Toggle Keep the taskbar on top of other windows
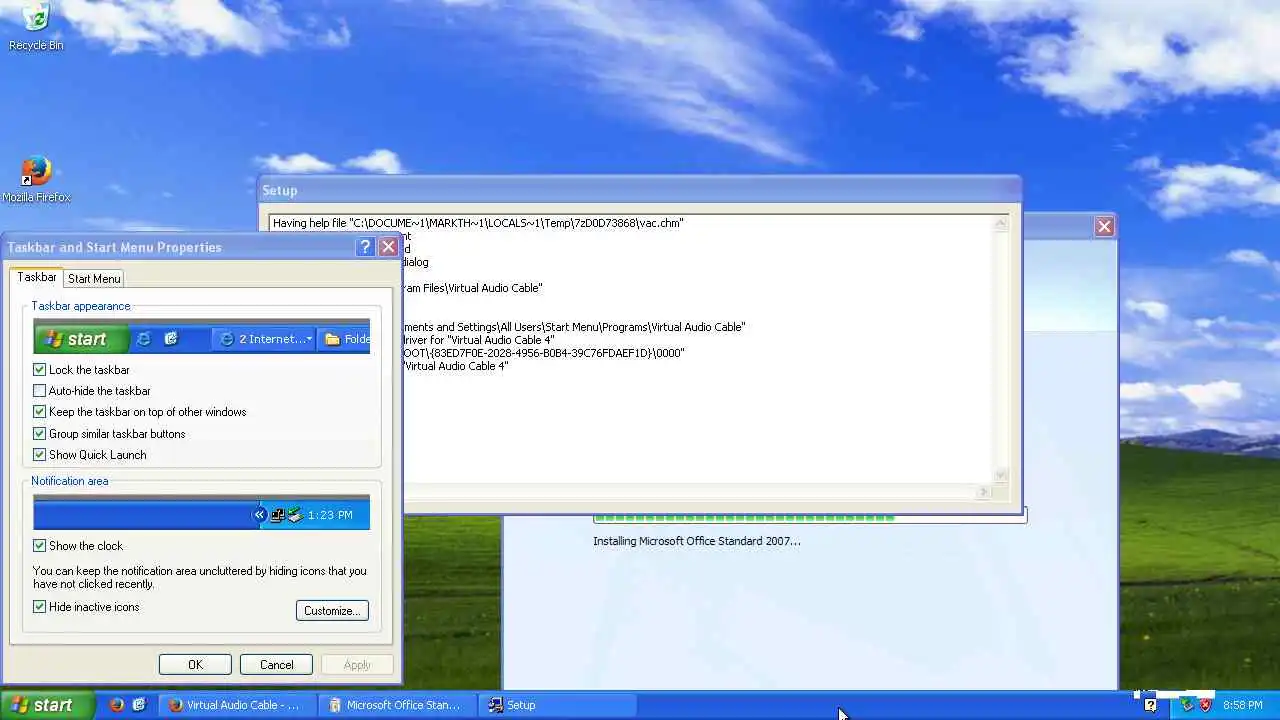 40,412
